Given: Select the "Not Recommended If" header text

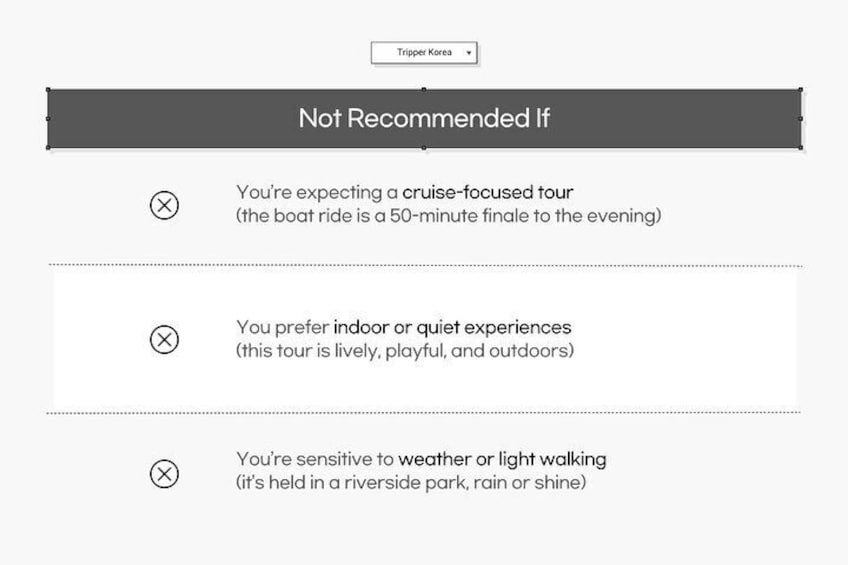Looking at the screenshot, I should [x=424, y=118].
